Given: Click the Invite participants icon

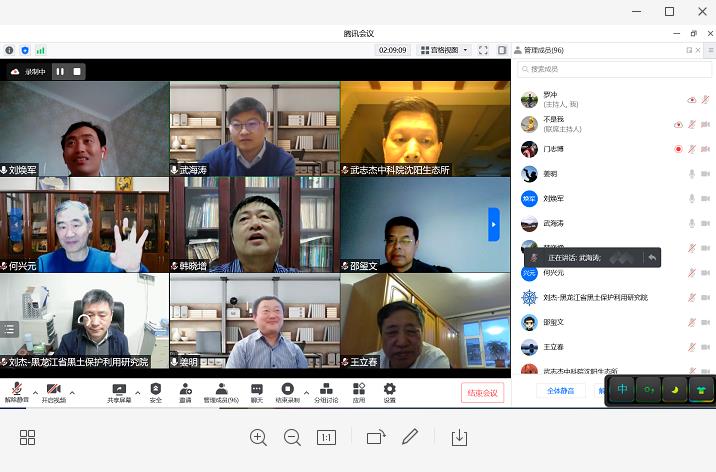Looking at the screenshot, I should (x=185, y=389).
